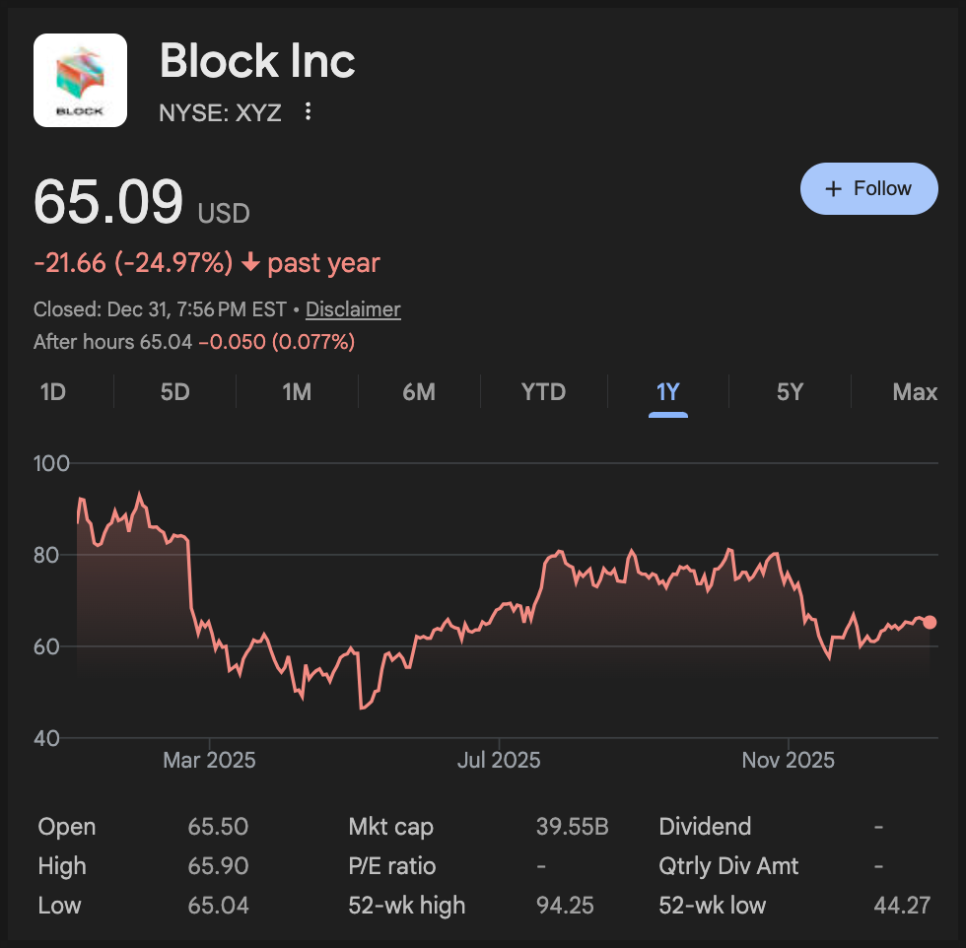Show the 5Y price chart
Image resolution: width=966 pixels, height=948 pixels.
tap(790, 392)
